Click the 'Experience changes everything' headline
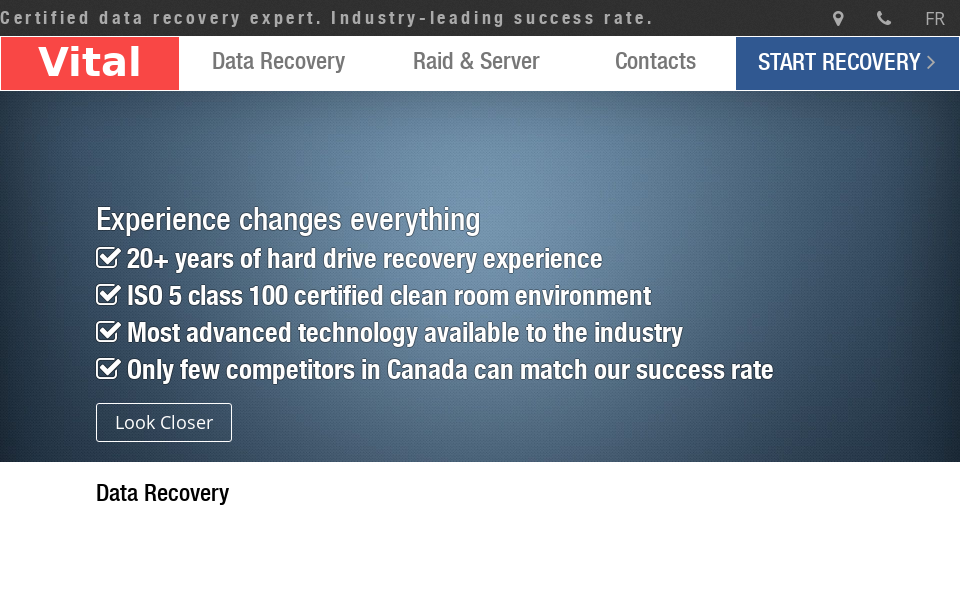The width and height of the screenshot is (960, 600). [x=288, y=219]
